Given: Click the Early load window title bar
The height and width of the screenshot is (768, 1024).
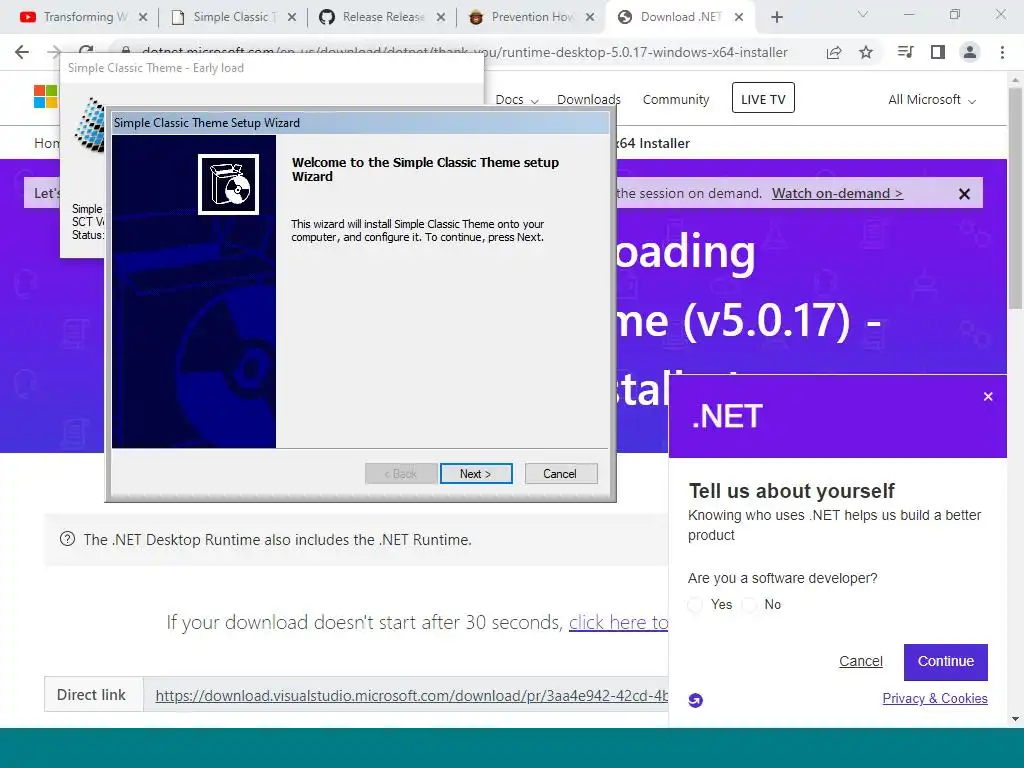Looking at the screenshot, I should pos(272,68).
